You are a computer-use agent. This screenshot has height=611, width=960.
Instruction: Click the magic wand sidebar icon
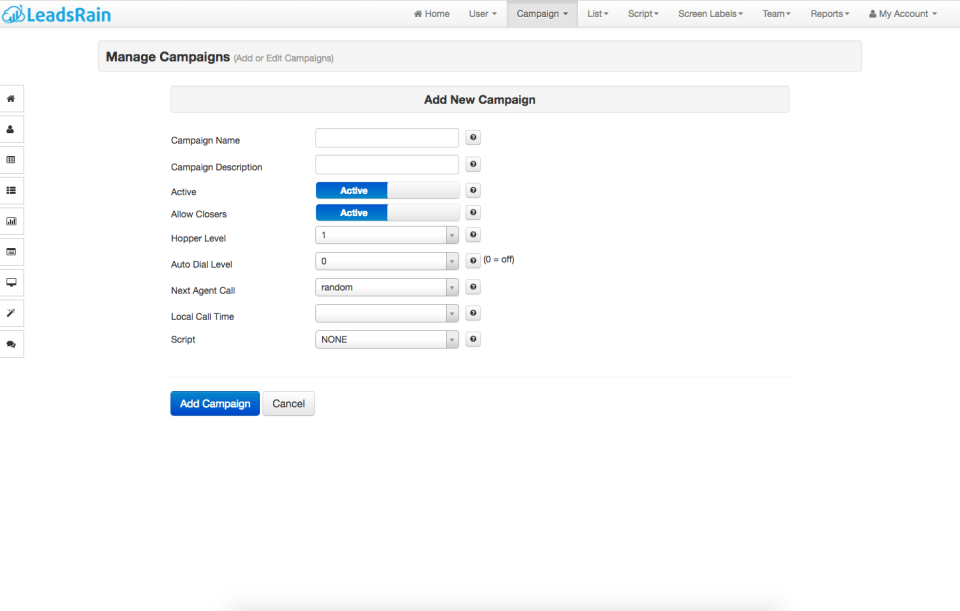click(11, 313)
